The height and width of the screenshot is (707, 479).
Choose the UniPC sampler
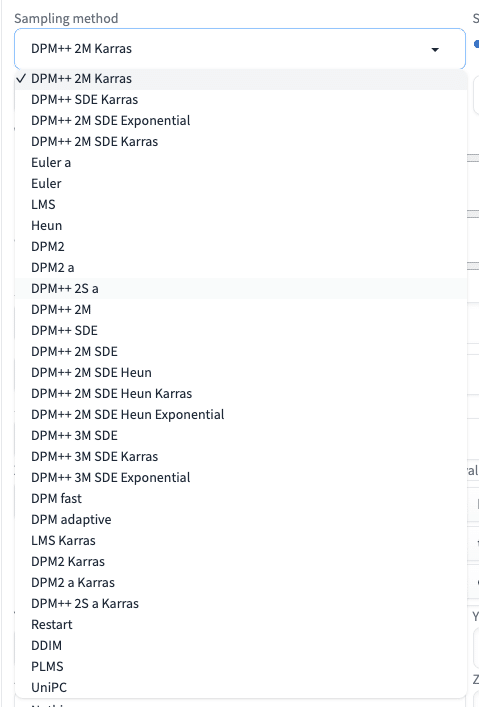[x=241, y=688]
